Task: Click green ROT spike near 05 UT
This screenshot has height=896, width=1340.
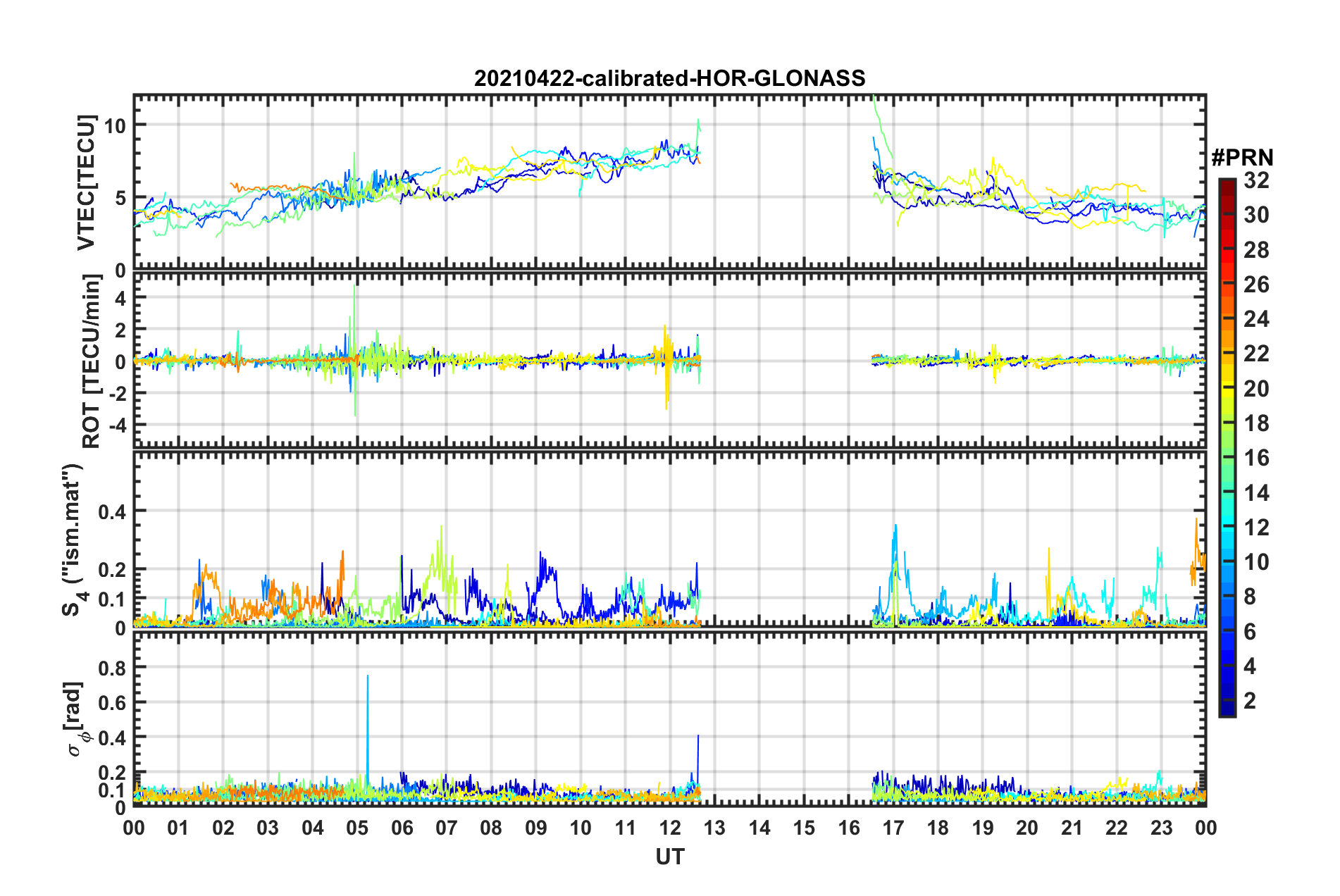Action: tap(355, 350)
